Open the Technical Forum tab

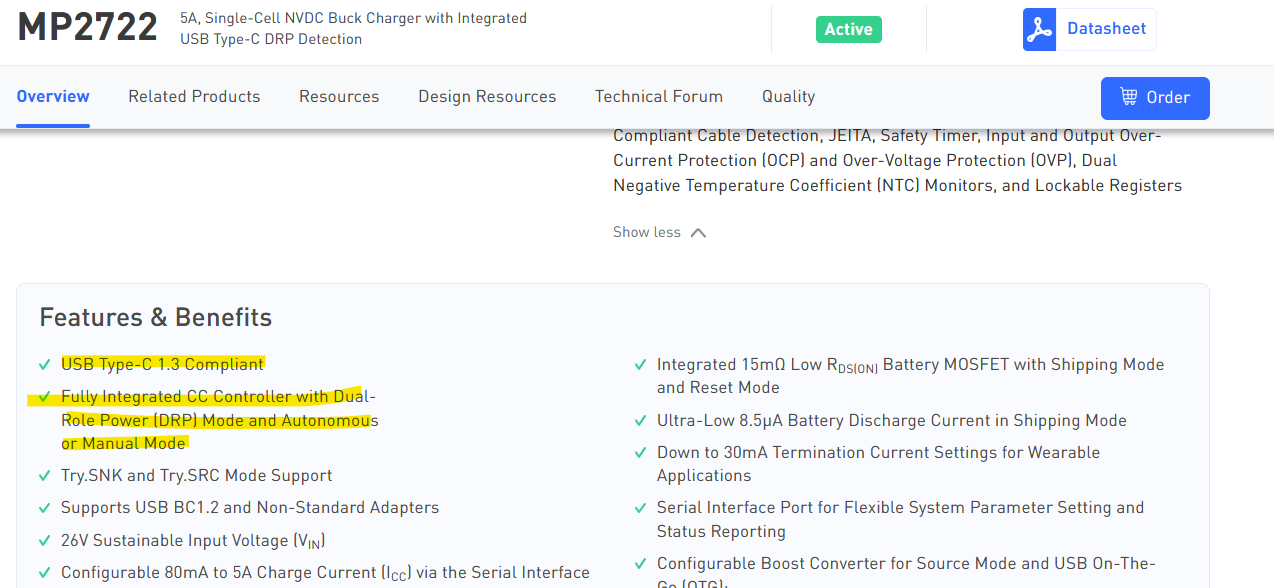coord(659,97)
